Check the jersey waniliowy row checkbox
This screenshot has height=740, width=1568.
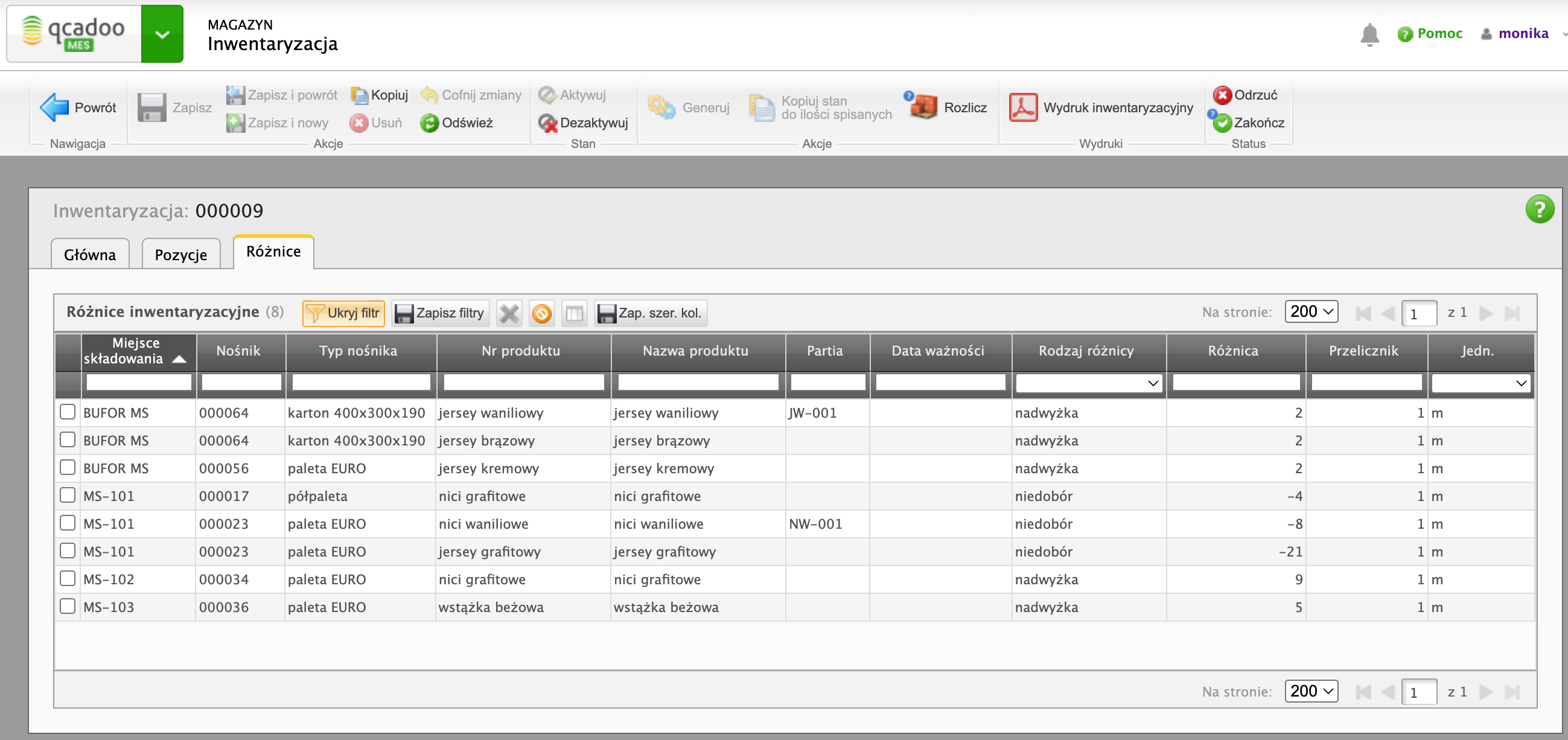[68, 412]
